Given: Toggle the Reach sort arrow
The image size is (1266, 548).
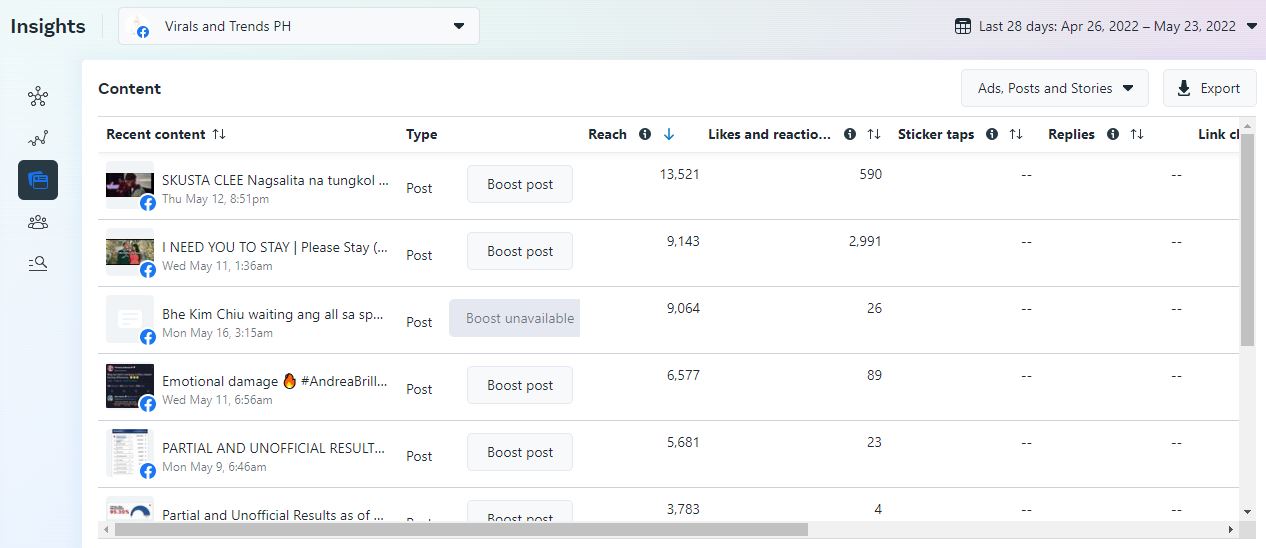Looking at the screenshot, I should click(669, 134).
